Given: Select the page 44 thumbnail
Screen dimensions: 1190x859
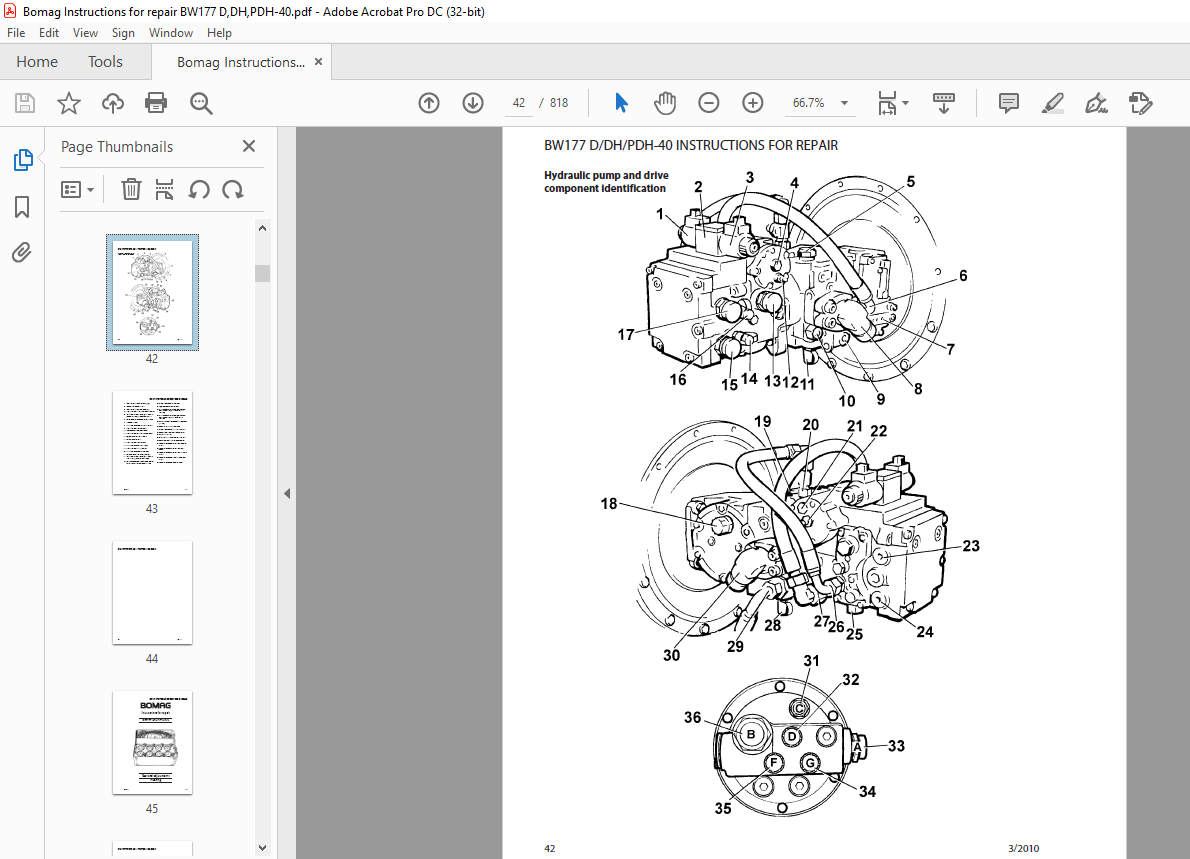Looking at the screenshot, I should [153, 593].
